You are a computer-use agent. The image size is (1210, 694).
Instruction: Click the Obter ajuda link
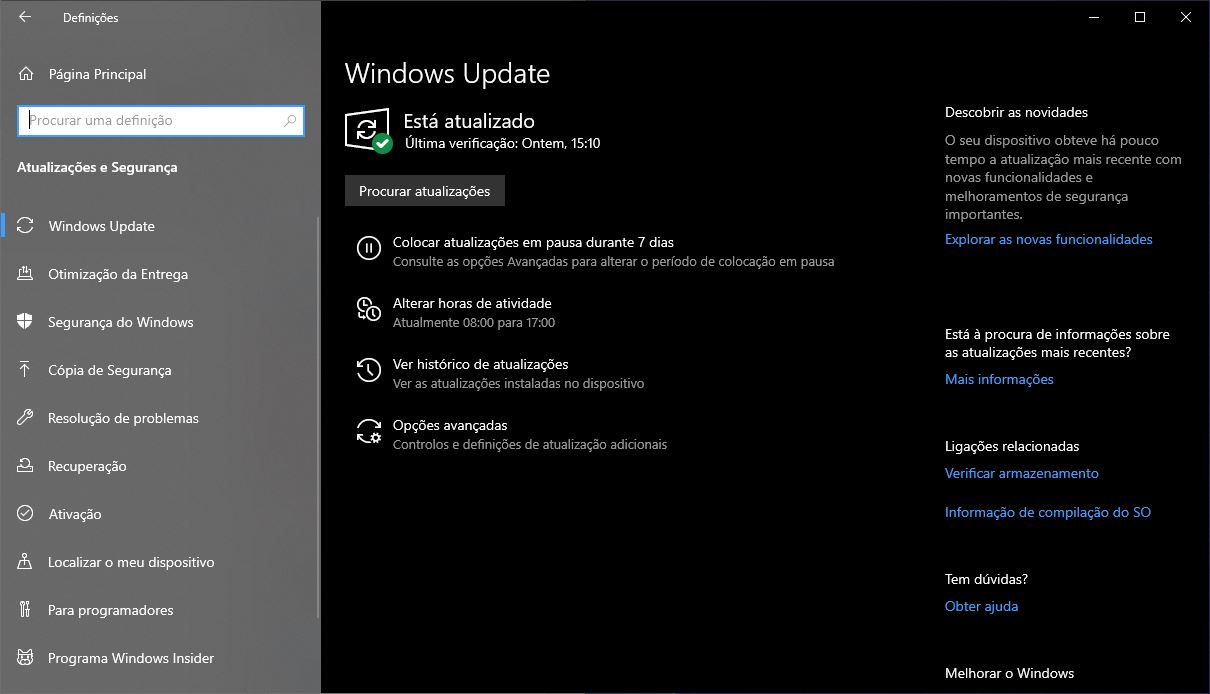tap(981, 607)
